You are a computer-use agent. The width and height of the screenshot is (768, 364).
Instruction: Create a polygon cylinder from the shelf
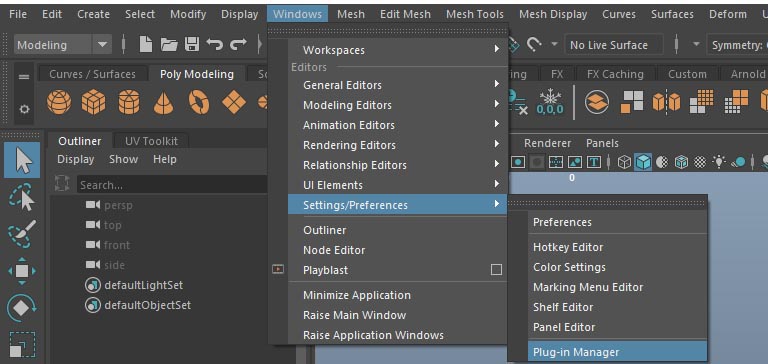129,103
